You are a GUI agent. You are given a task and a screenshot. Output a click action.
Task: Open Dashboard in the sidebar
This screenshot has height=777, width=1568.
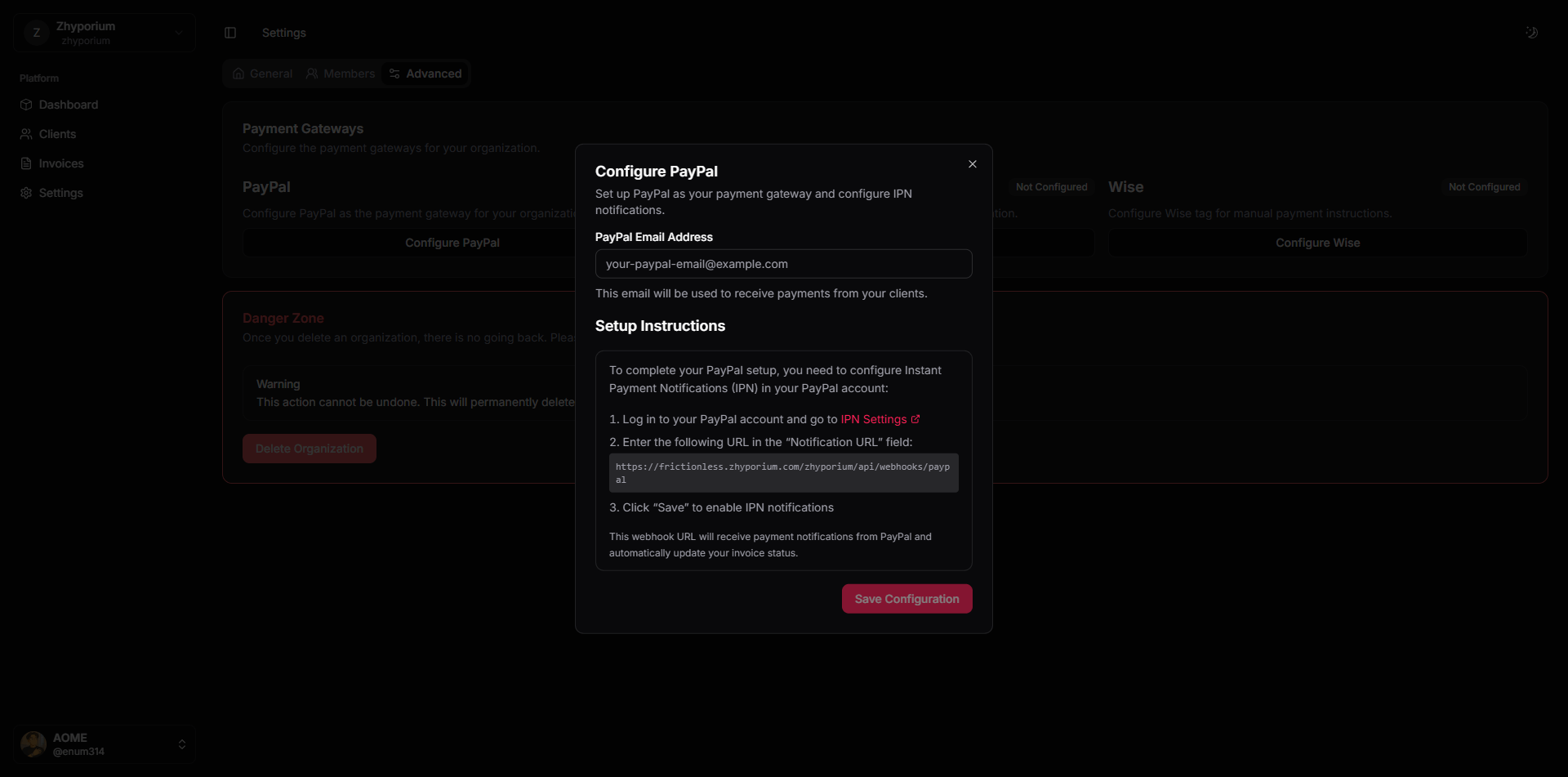coord(104,105)
